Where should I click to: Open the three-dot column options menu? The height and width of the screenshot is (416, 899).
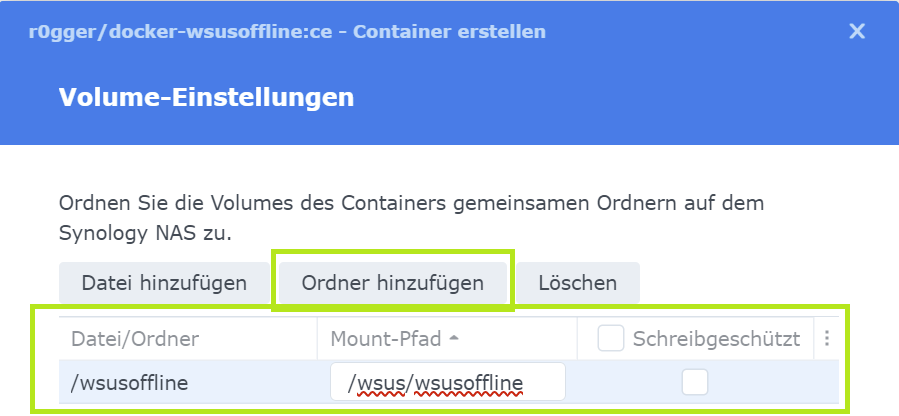(827, 339)
